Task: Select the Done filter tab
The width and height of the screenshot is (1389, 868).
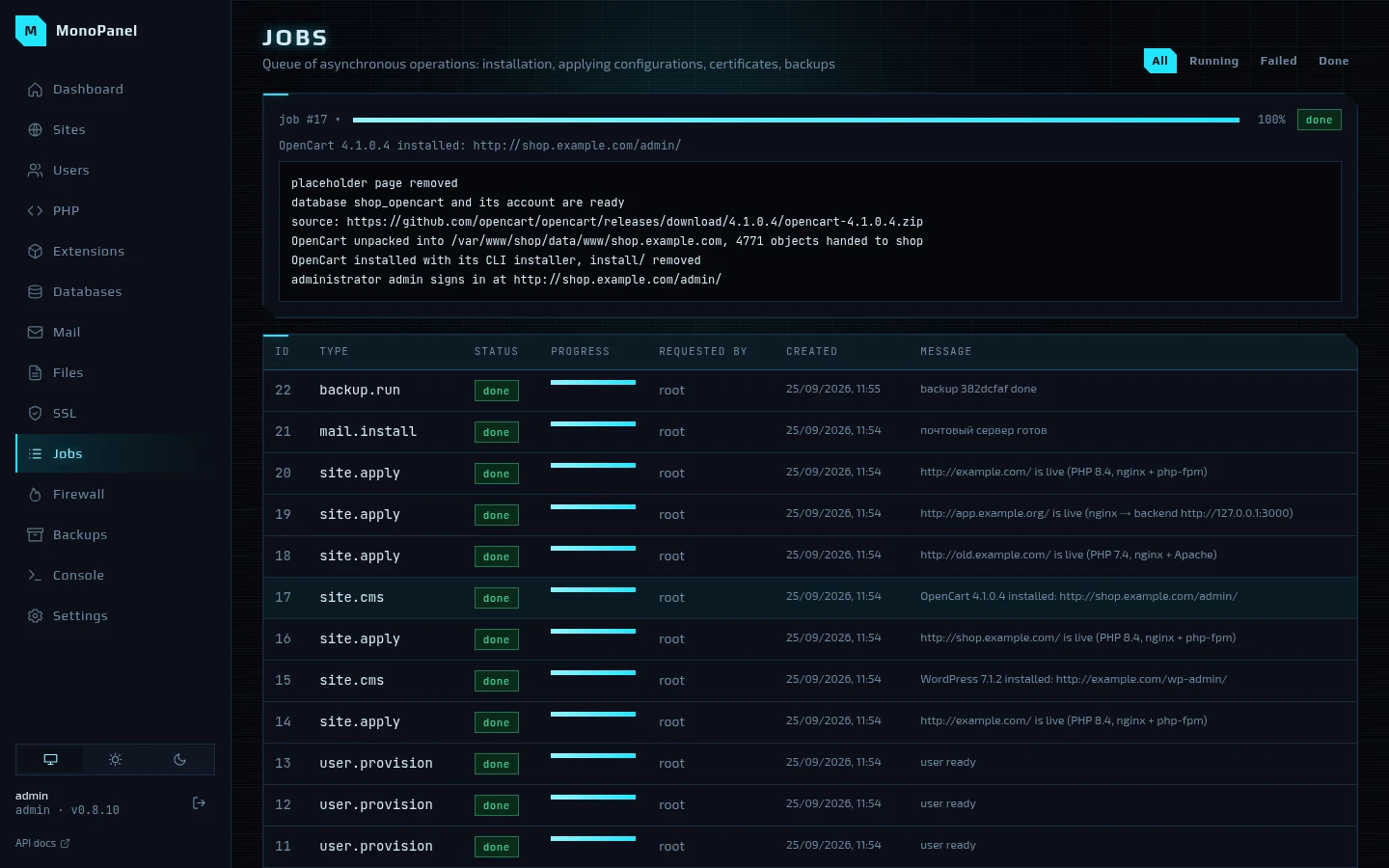Action: (x=1334, y=61)
